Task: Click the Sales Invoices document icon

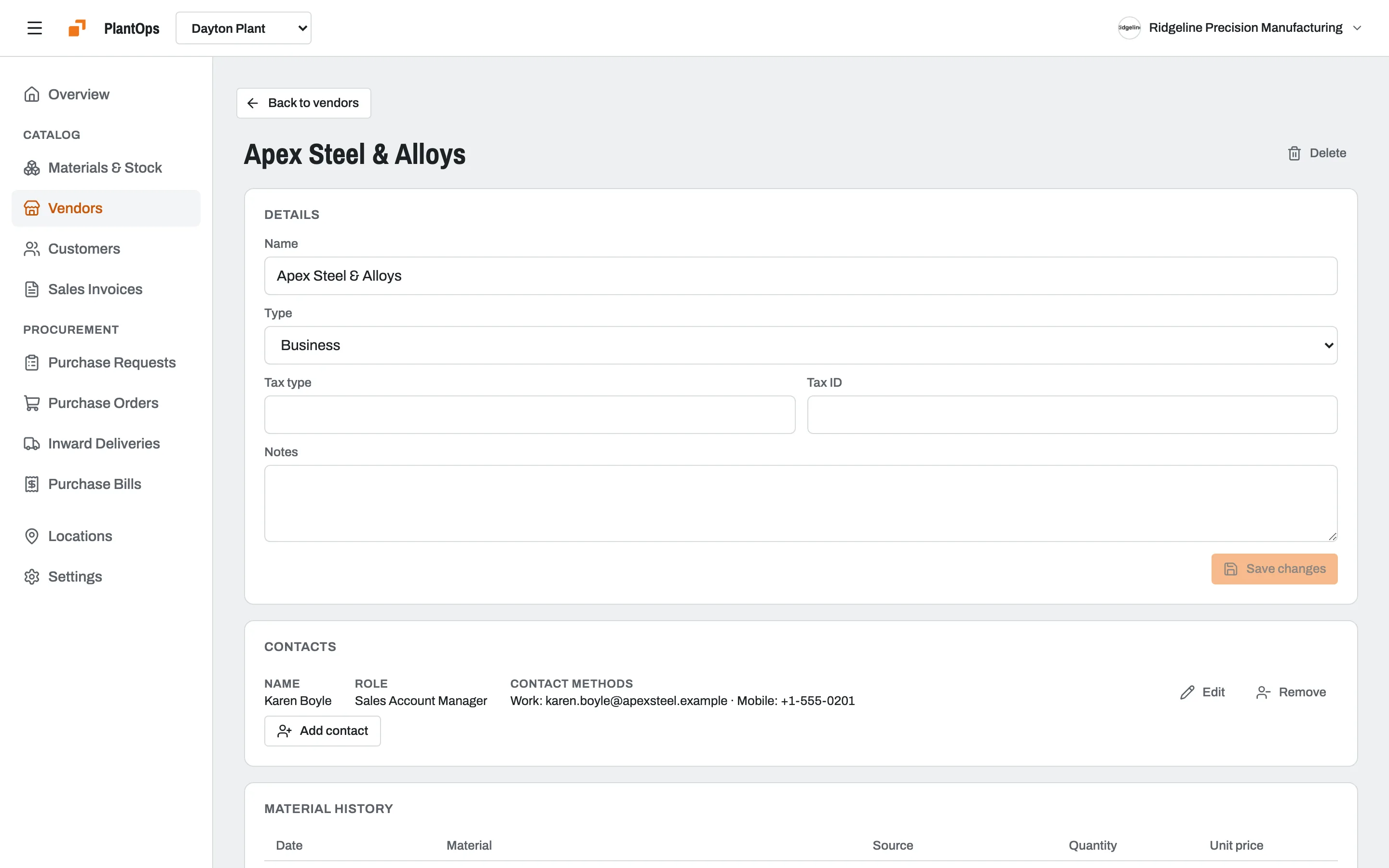Action: [31, 289]
